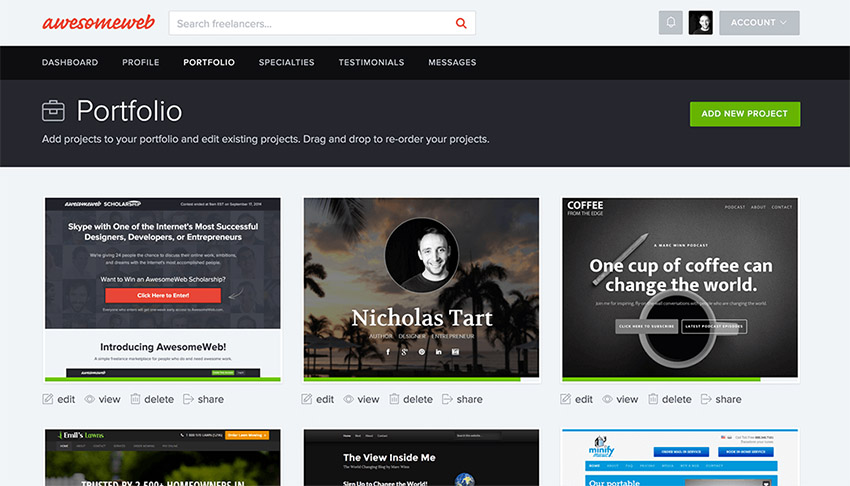Screen dimensions: 850x486
Task: Click share link under Coffee project
Action: click(728, 399)
